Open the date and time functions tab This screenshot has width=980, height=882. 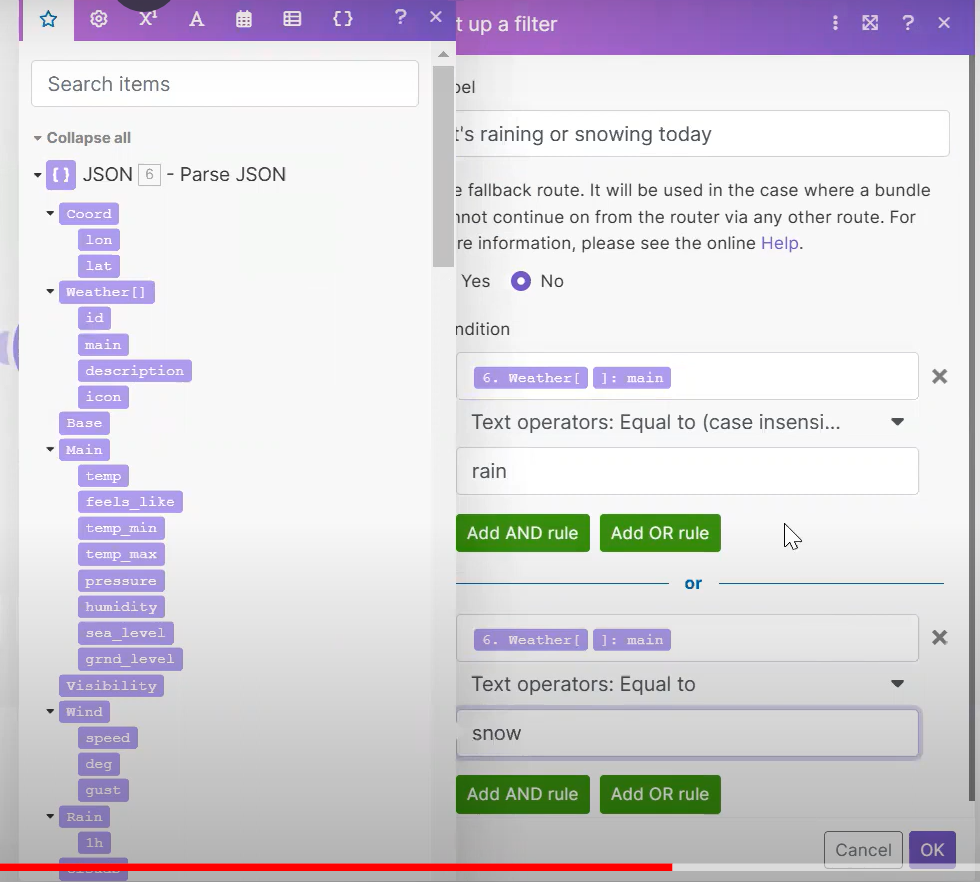tap(244, 19)
